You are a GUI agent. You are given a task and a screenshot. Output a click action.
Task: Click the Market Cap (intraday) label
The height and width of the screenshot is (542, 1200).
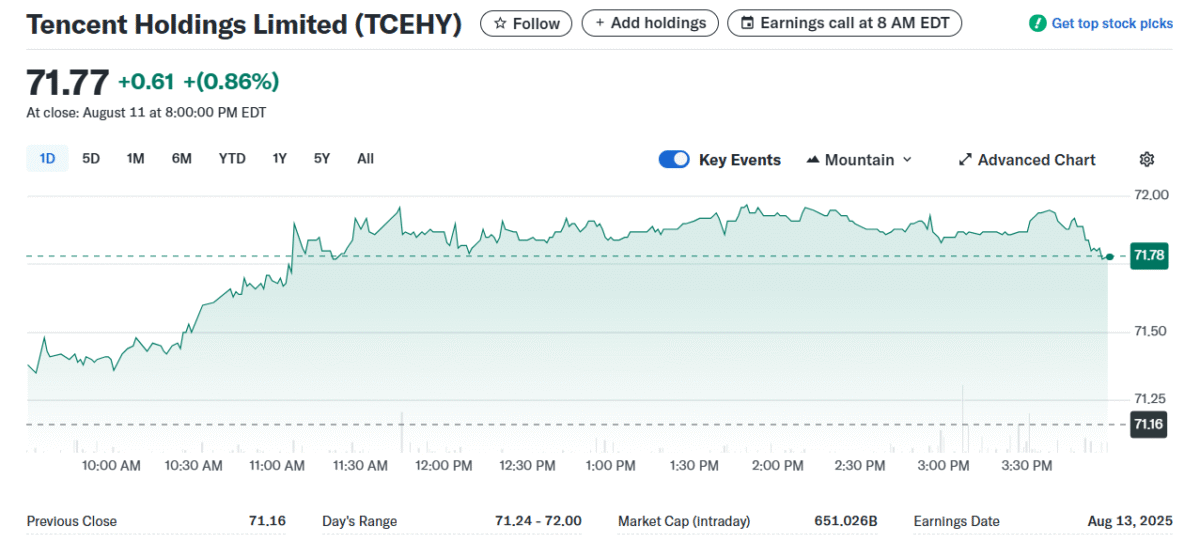[x=684, y=521]
